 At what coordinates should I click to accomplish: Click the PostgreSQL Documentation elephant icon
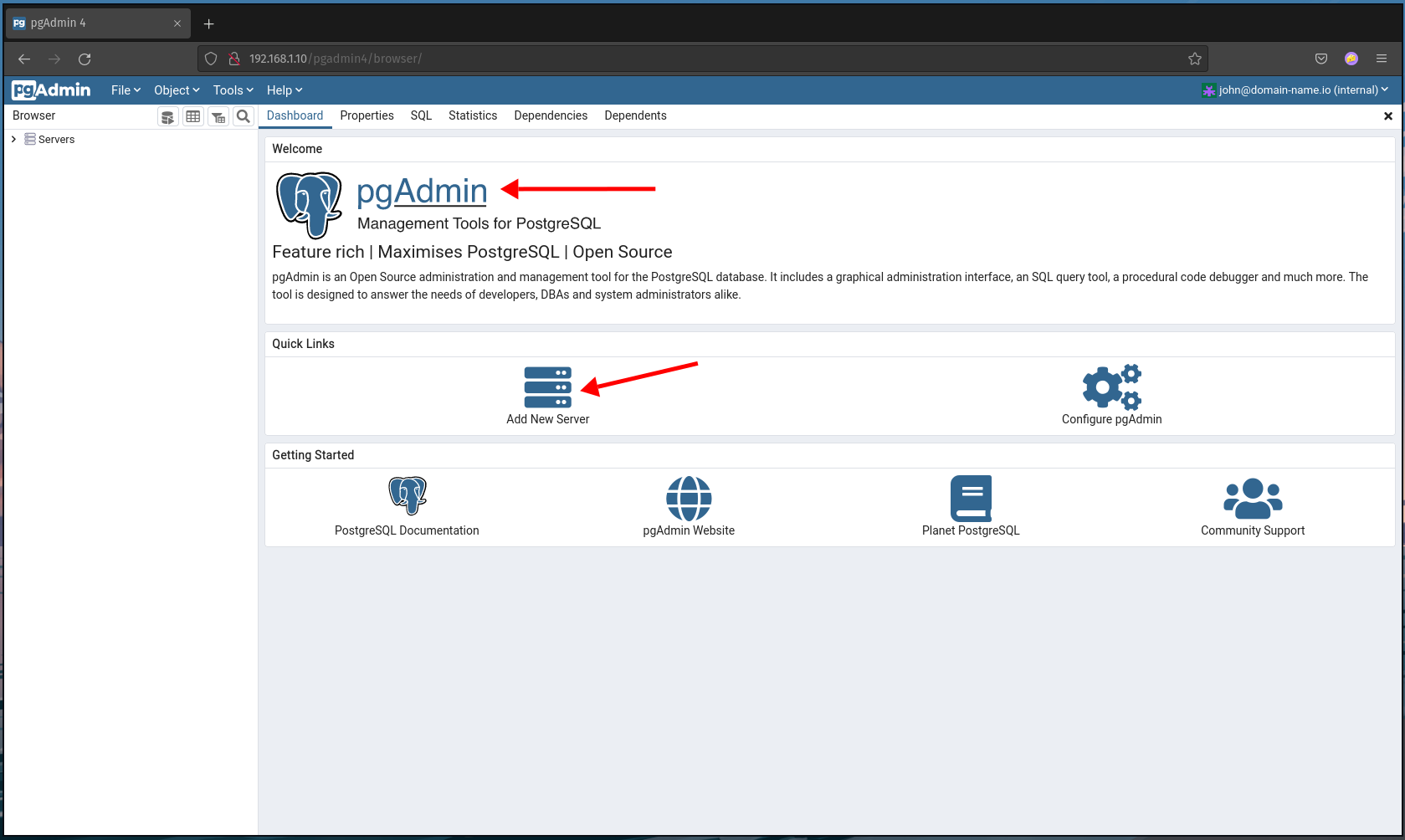click(408, 496)
